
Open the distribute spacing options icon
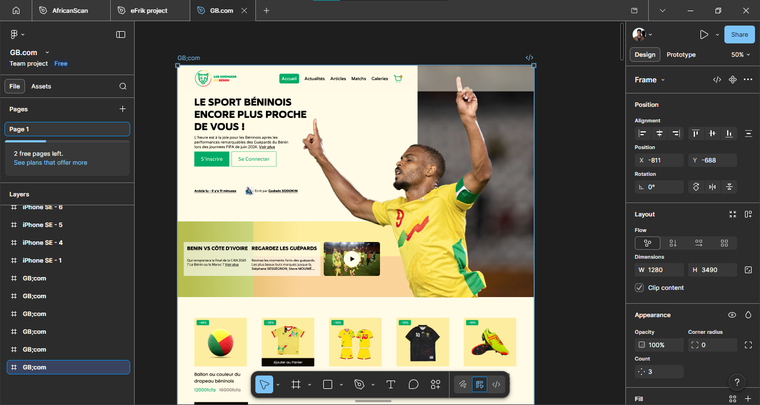coord(748,134)
